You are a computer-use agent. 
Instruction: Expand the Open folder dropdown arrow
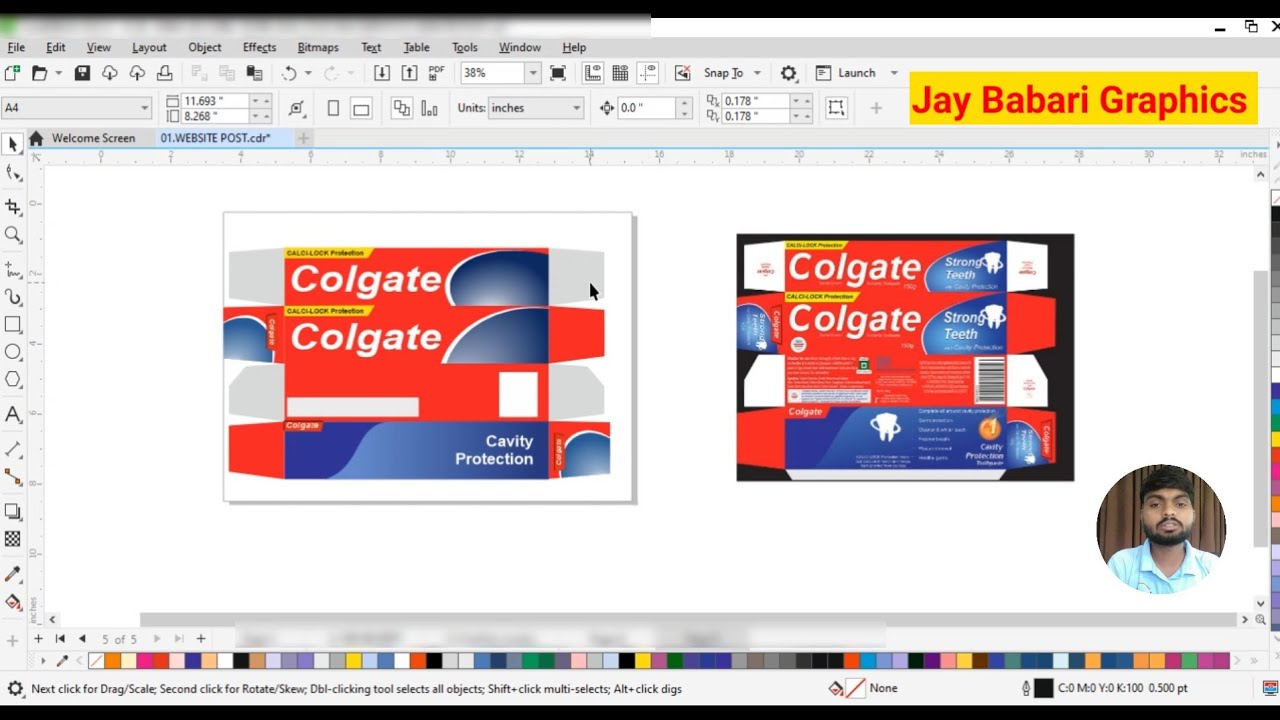(58, 73)
